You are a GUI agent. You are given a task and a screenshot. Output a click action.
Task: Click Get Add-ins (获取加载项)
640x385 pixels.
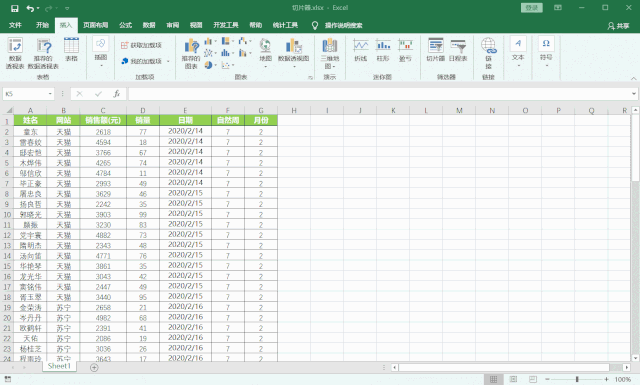pos(142,45)
